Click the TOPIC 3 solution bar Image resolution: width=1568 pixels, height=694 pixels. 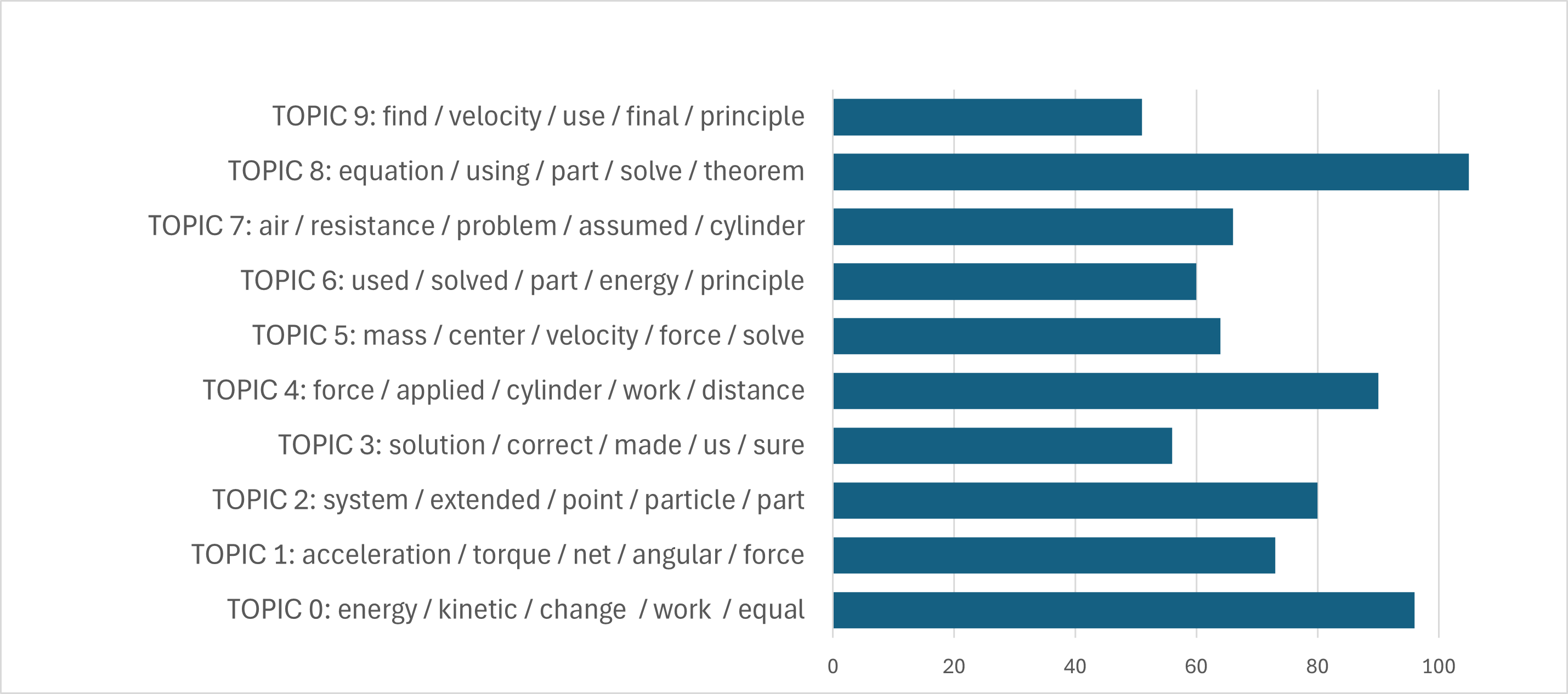tap(1002, 445)
